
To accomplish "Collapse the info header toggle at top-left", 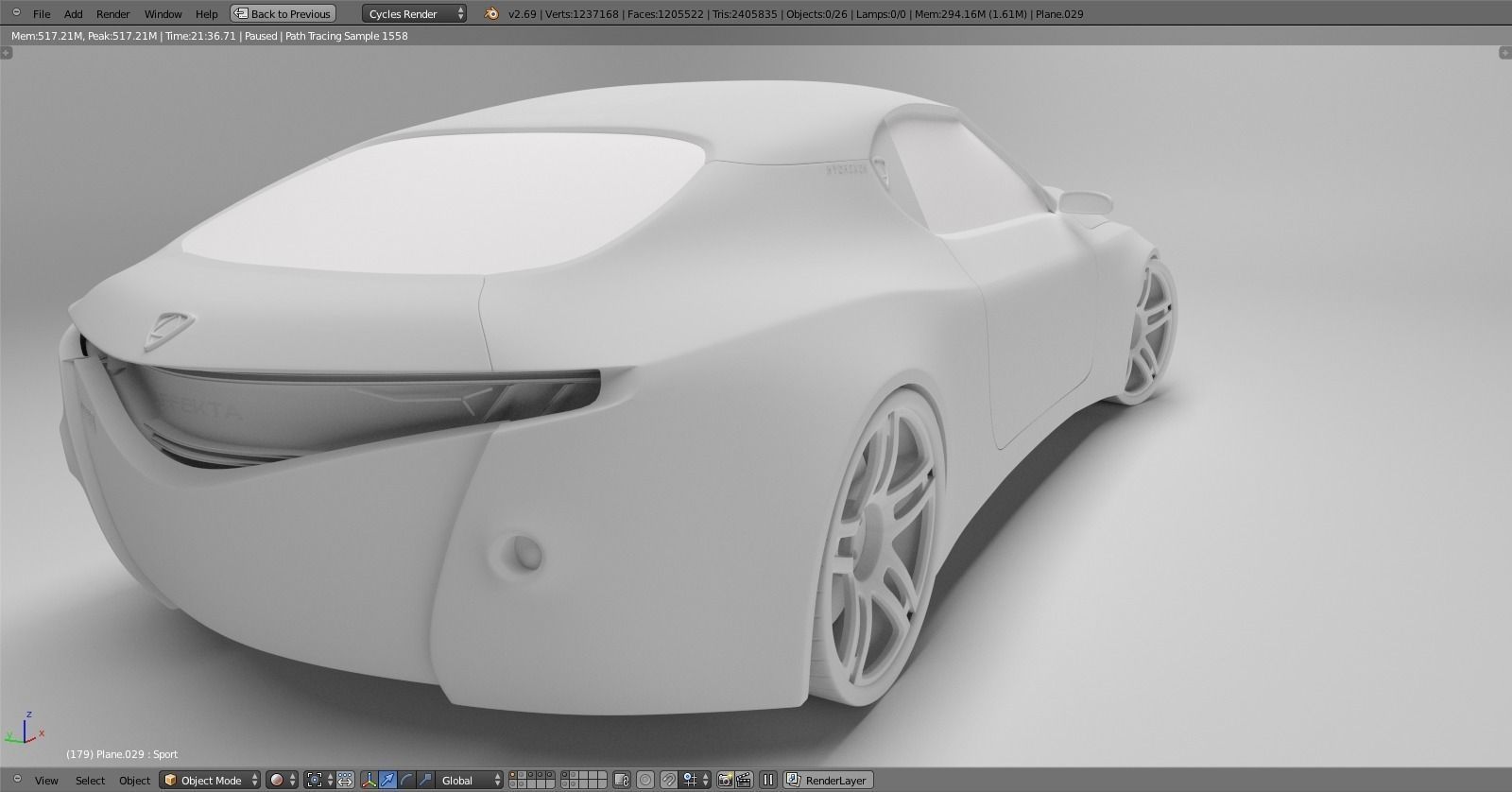I will point(16,13).
